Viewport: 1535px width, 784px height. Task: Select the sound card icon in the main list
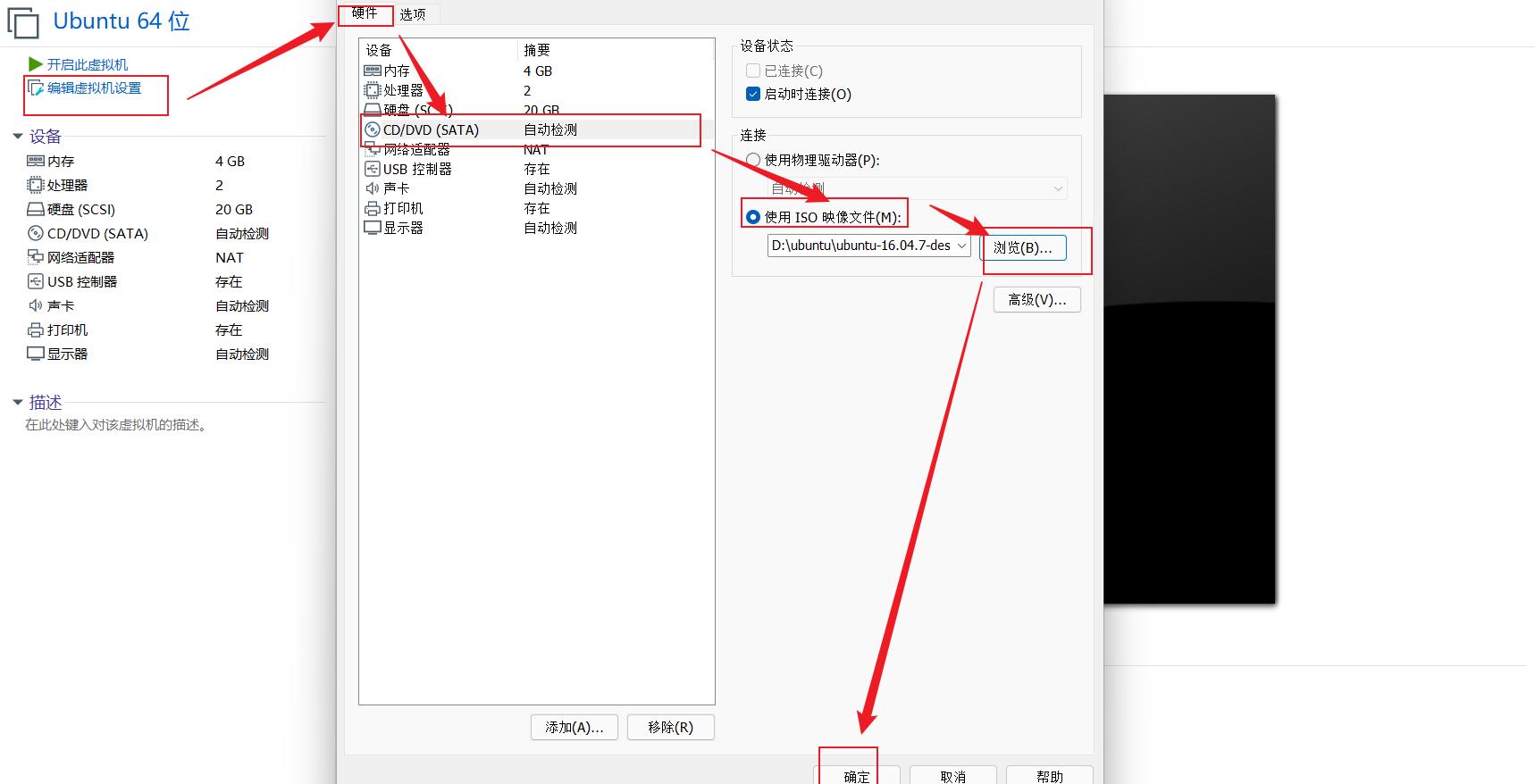coord(36,305)
